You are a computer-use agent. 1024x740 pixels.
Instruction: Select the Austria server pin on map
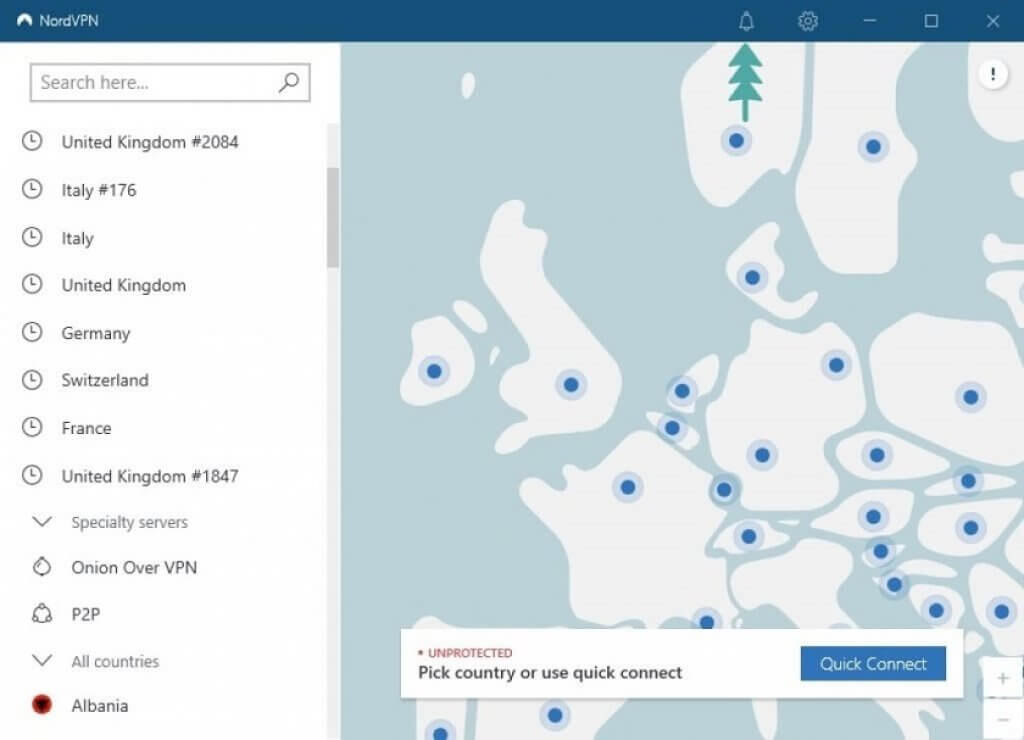click(x=873, y=517)
